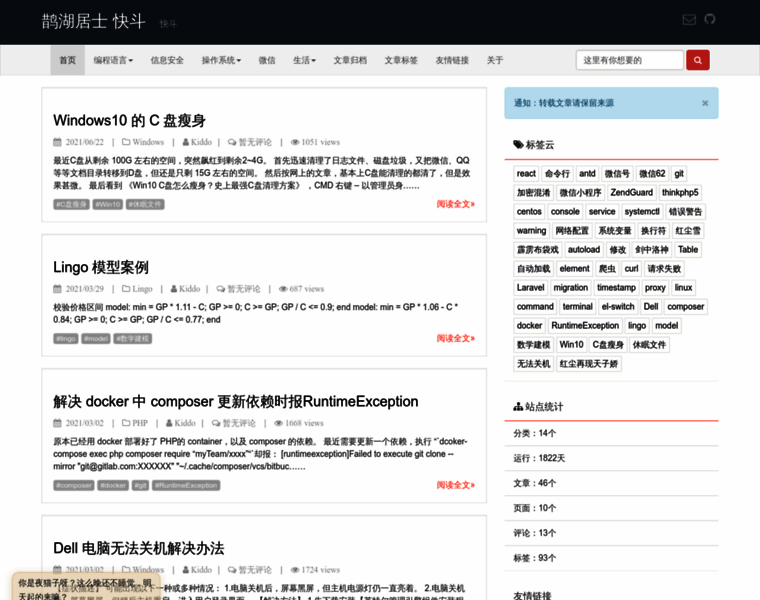This screenshot has height=600, width=760.
Task: Click the #Win10 post tag
Action: click(x=108, y=205)
